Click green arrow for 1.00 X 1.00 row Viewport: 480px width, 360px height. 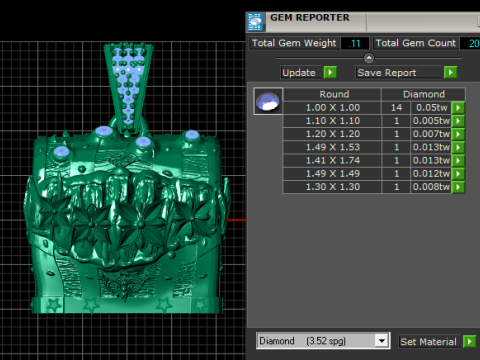tap(458, 108)
